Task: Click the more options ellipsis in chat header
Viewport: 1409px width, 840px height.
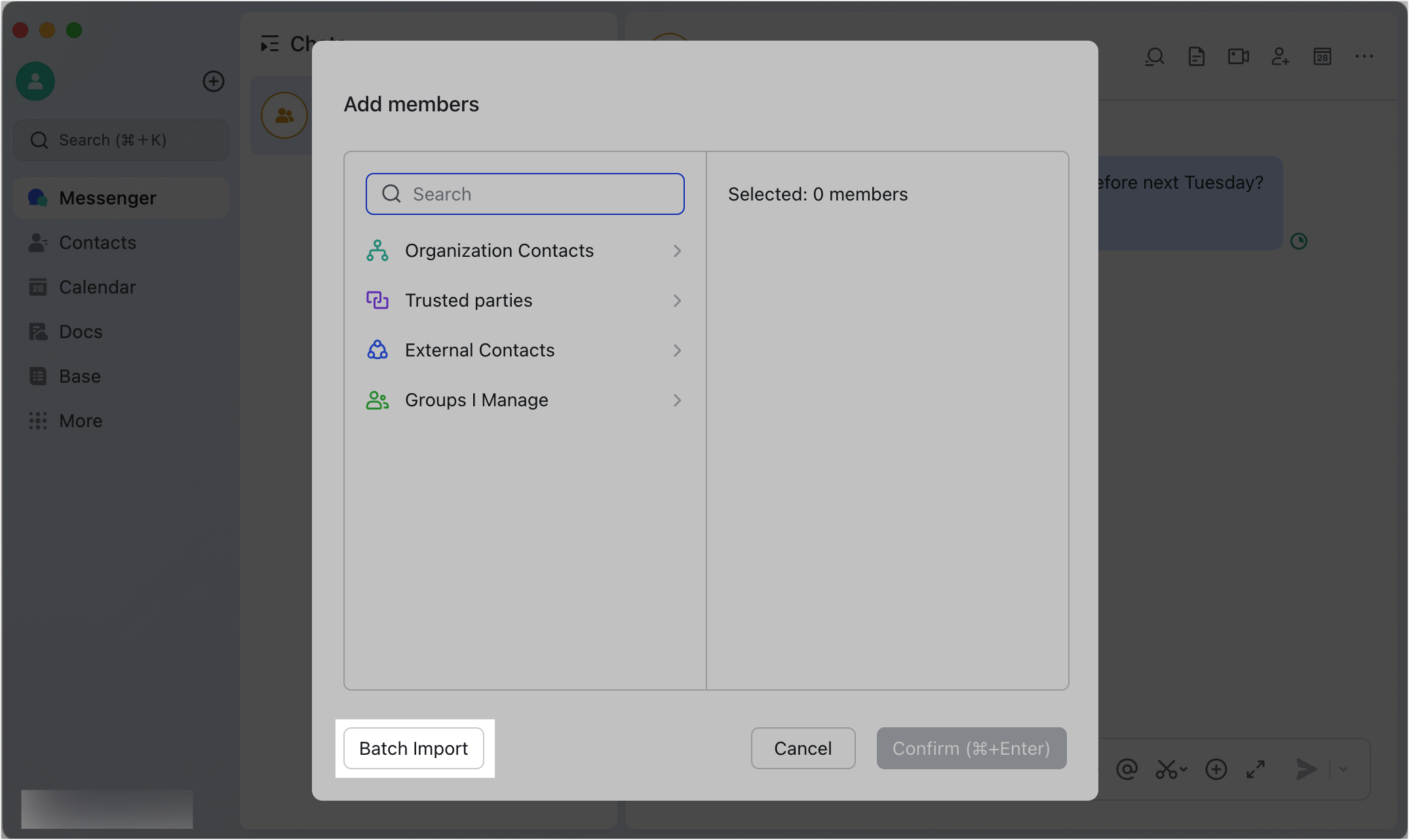Action: click(1364, 56)
